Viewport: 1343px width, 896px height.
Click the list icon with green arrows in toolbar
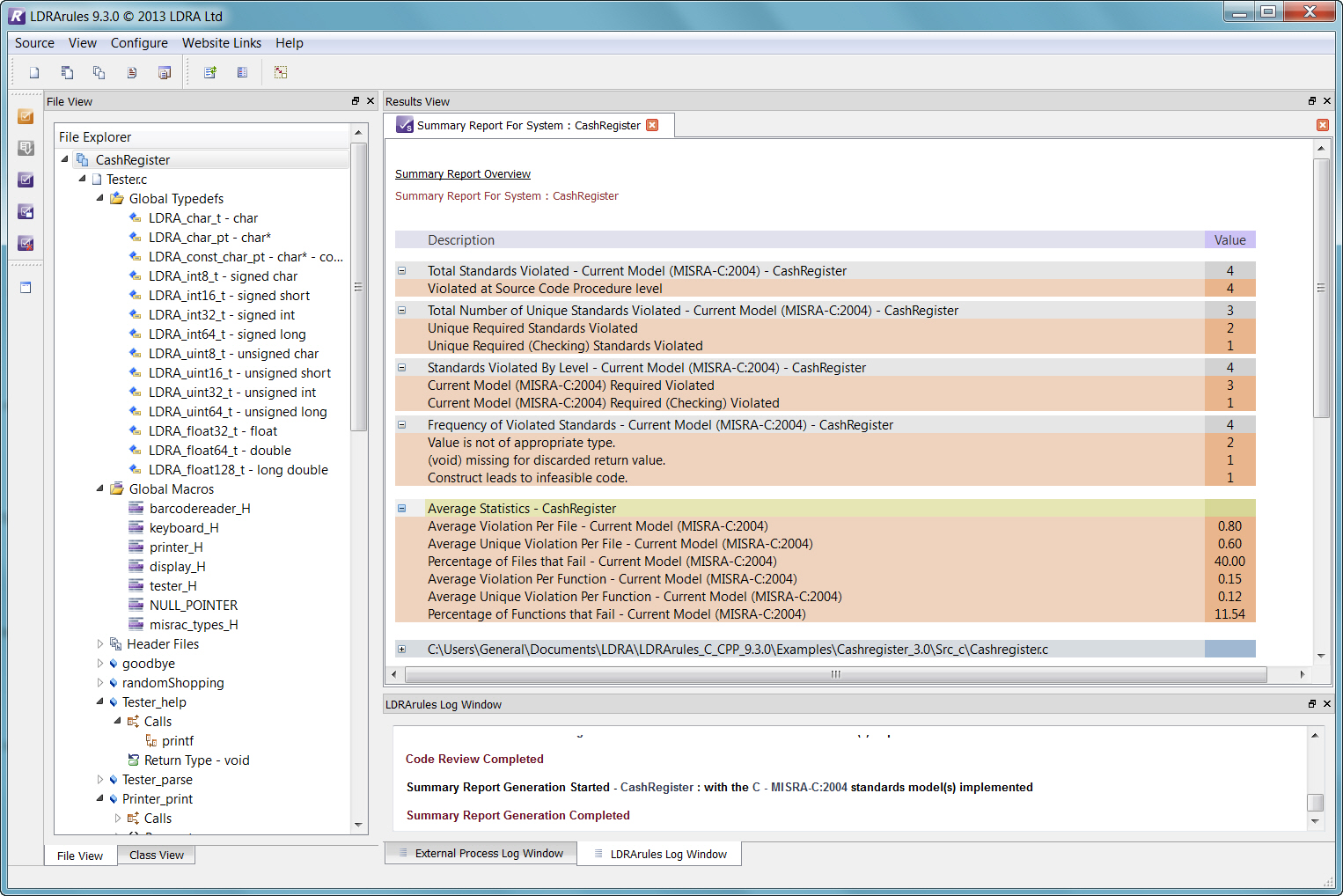[210, 73]
